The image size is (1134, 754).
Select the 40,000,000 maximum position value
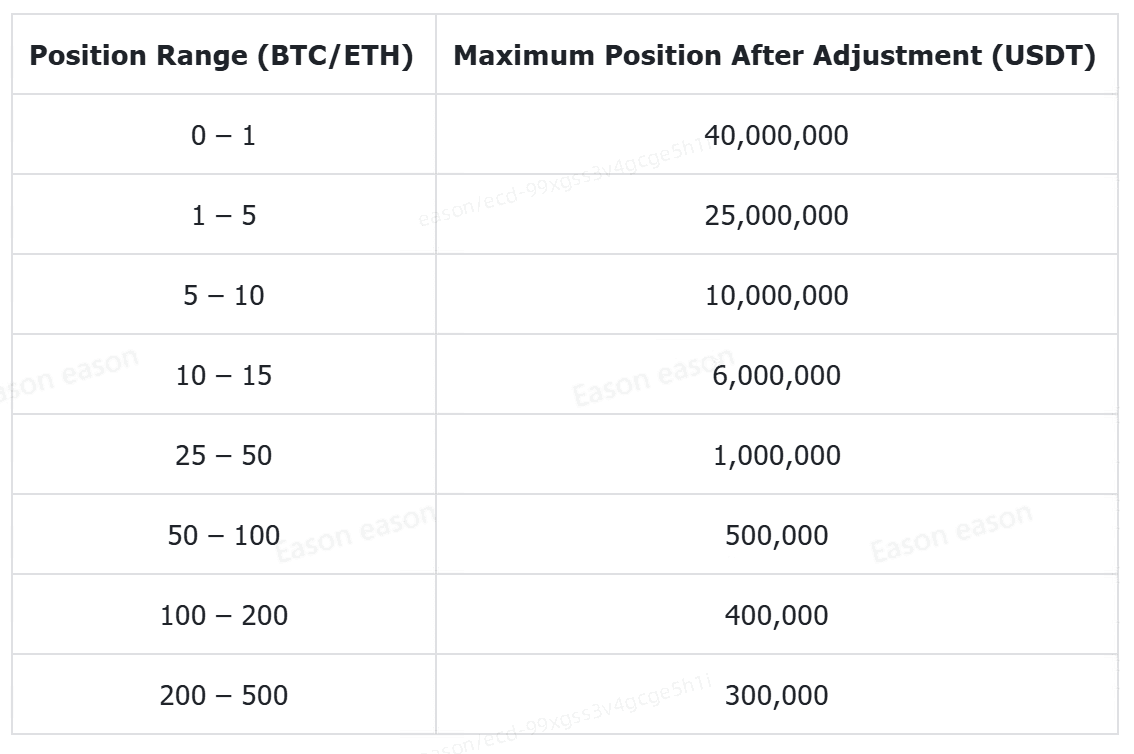[x=776, y=135]
